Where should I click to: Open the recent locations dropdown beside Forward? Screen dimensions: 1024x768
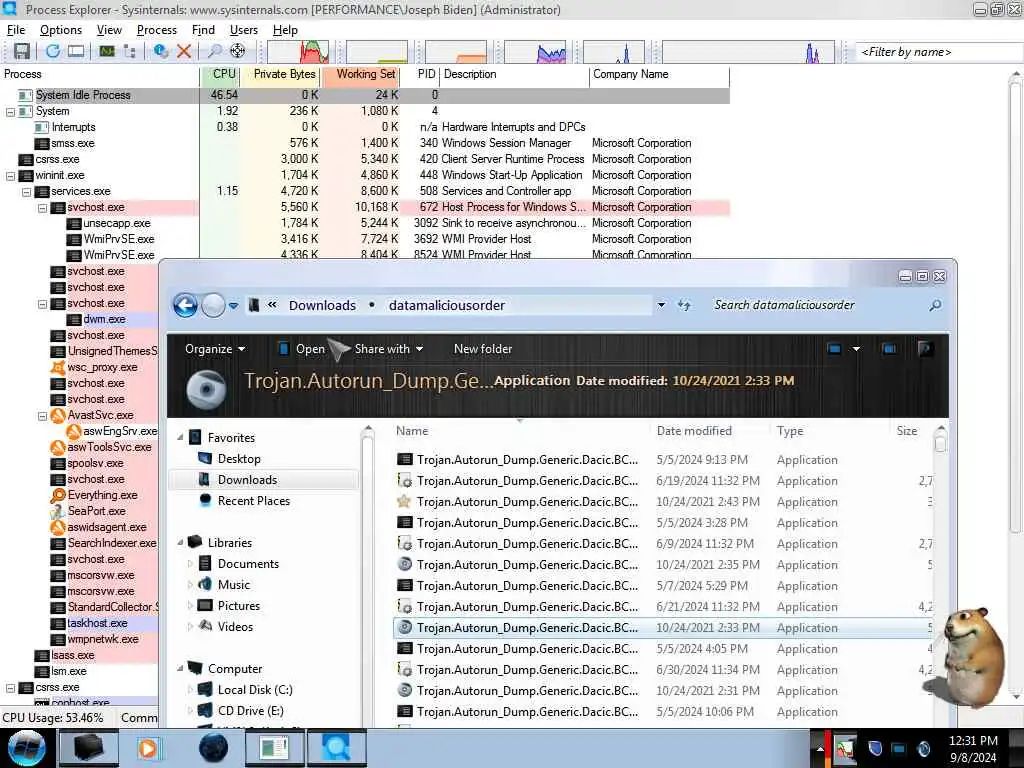(233, 306)
